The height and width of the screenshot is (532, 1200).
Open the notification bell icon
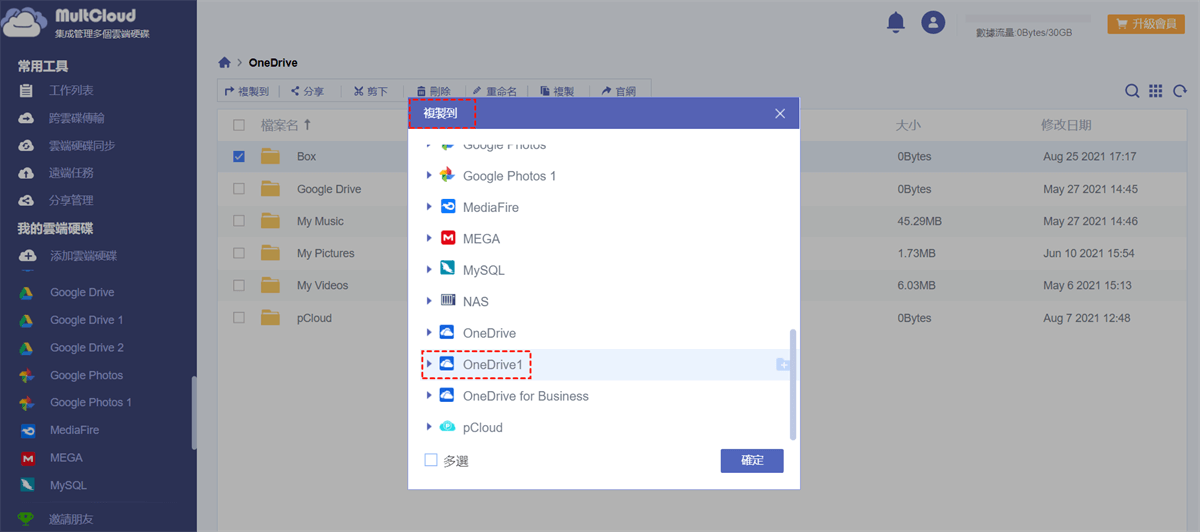[896, 22]
